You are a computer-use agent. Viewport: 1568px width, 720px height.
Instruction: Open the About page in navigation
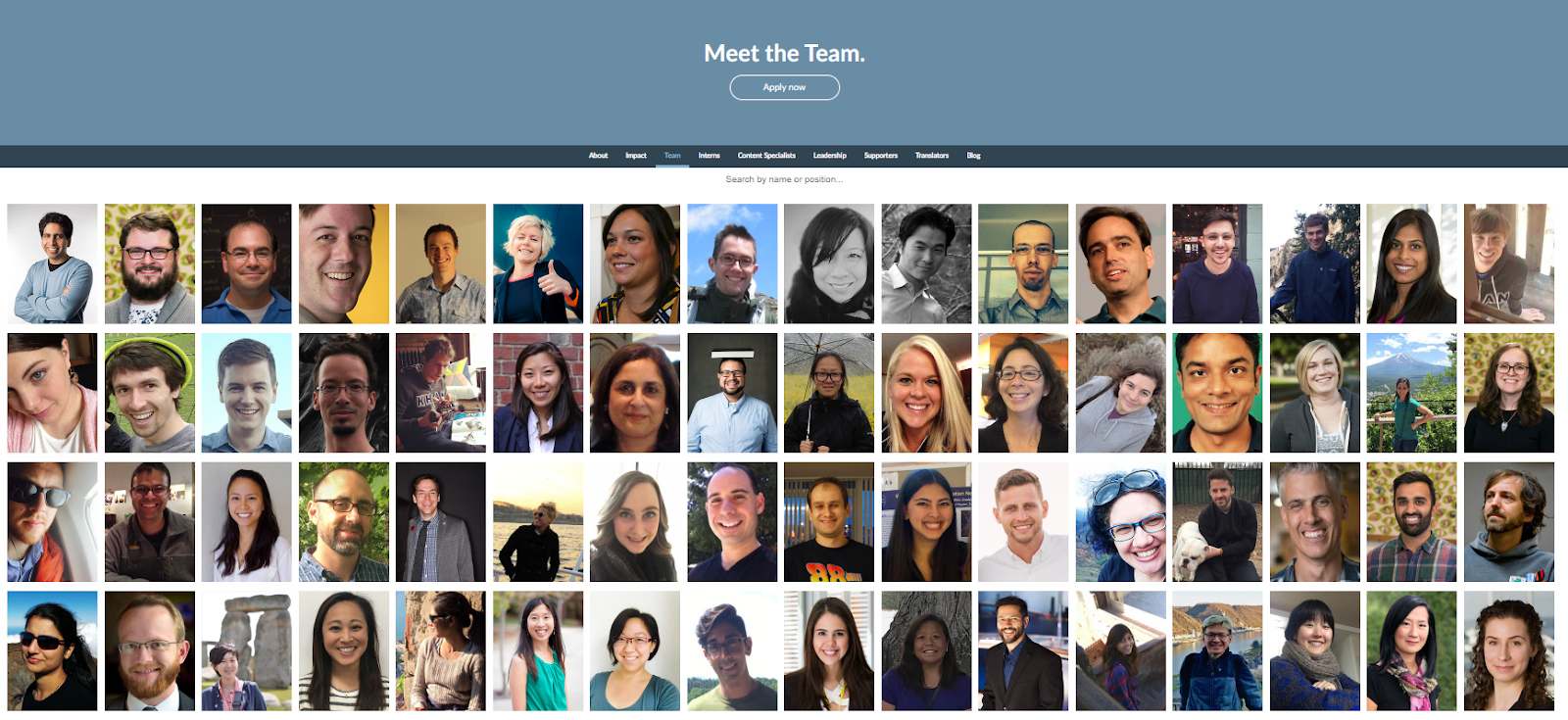pyautogui.click(x=598, y=156)
